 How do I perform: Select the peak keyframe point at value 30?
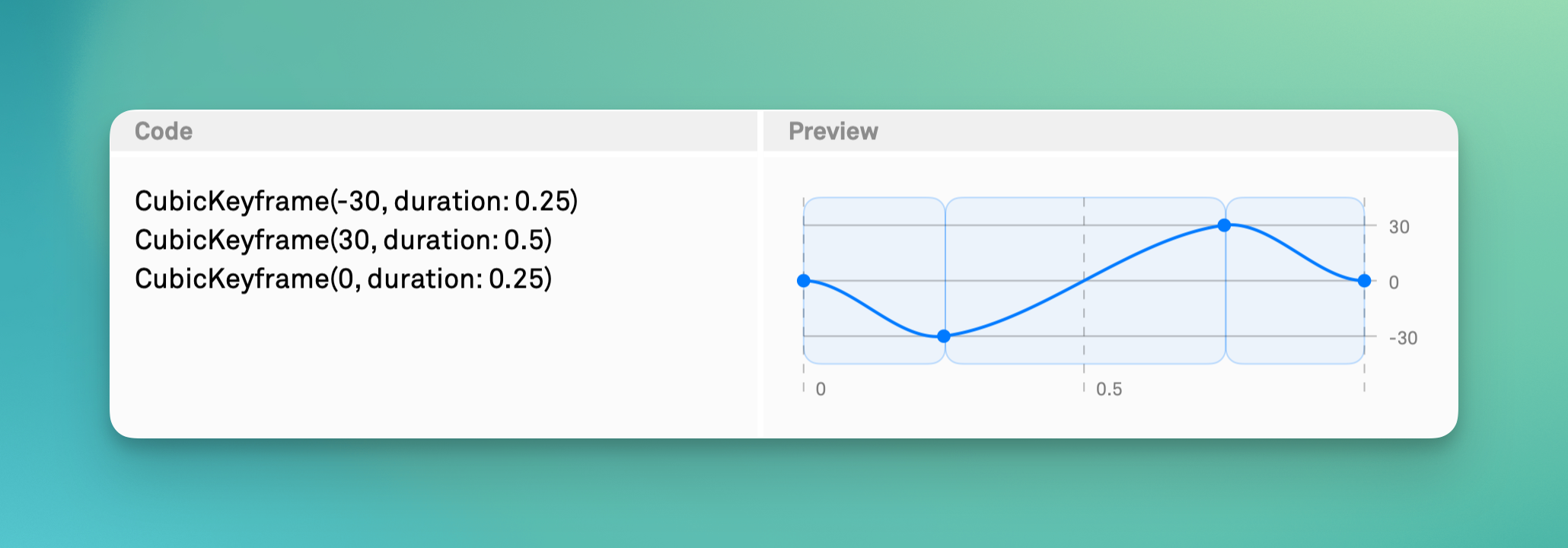click(x=1224, y=225)
